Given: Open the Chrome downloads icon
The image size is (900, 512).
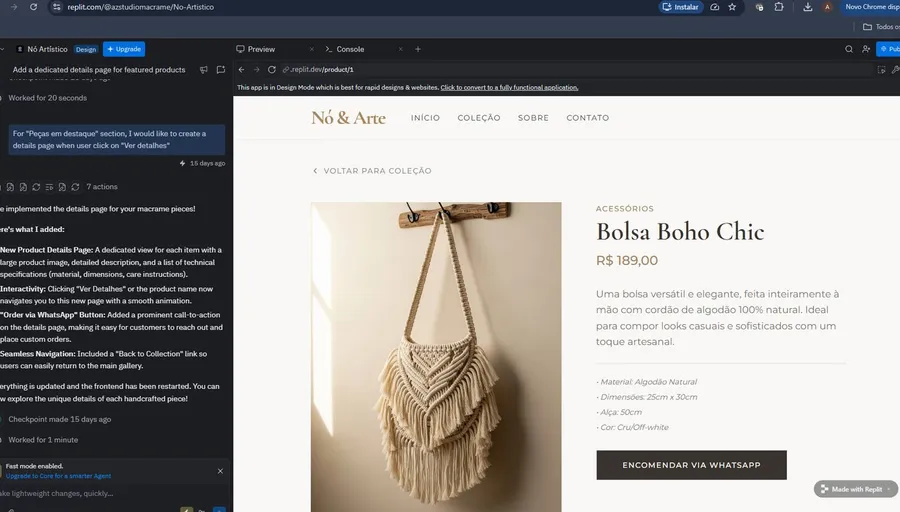Looking at the screenshot, I should coord(808,7).
